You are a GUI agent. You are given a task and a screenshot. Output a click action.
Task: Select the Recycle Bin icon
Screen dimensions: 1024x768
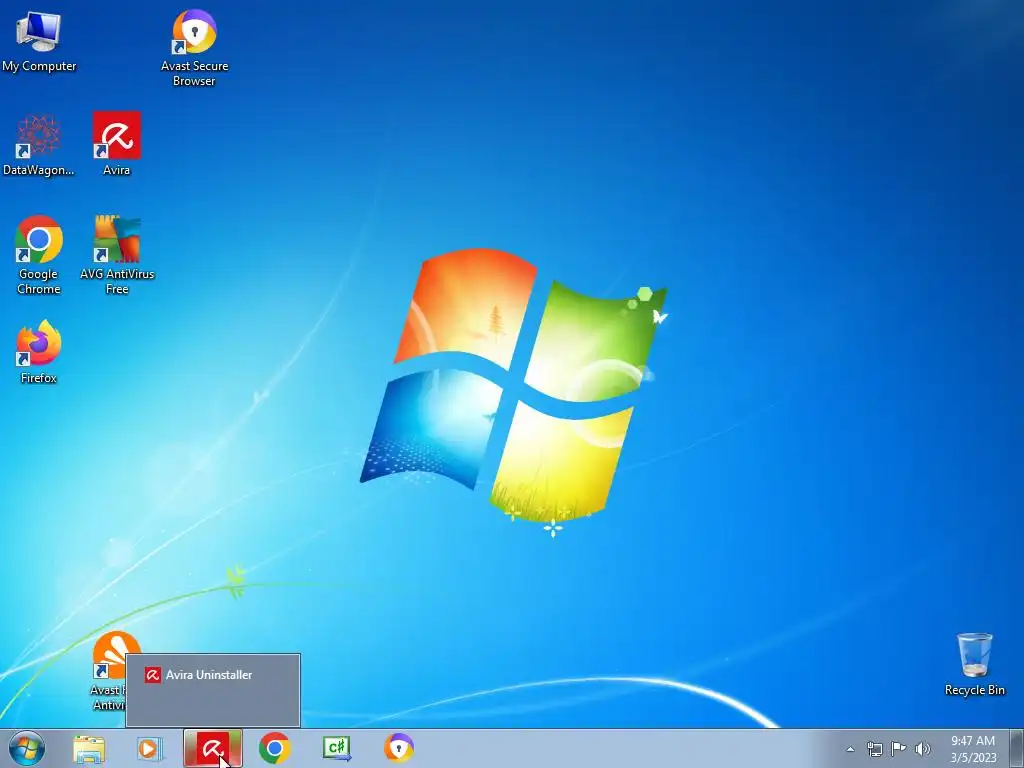click(974, 664)
